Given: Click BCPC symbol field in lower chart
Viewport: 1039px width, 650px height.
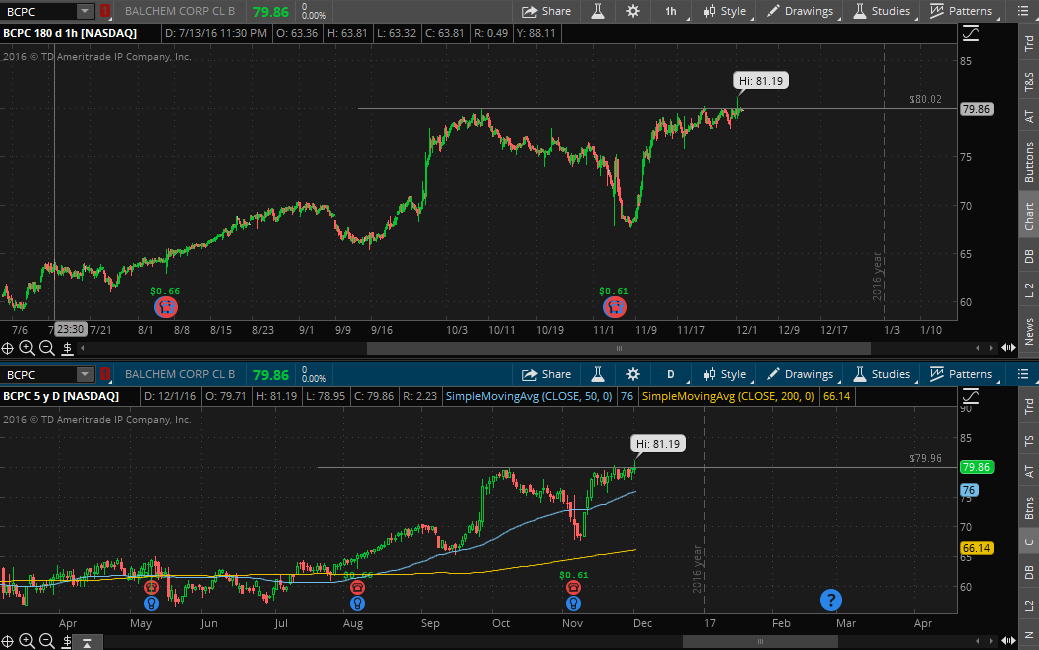Looking at the screenshot, I should [38, 374].
